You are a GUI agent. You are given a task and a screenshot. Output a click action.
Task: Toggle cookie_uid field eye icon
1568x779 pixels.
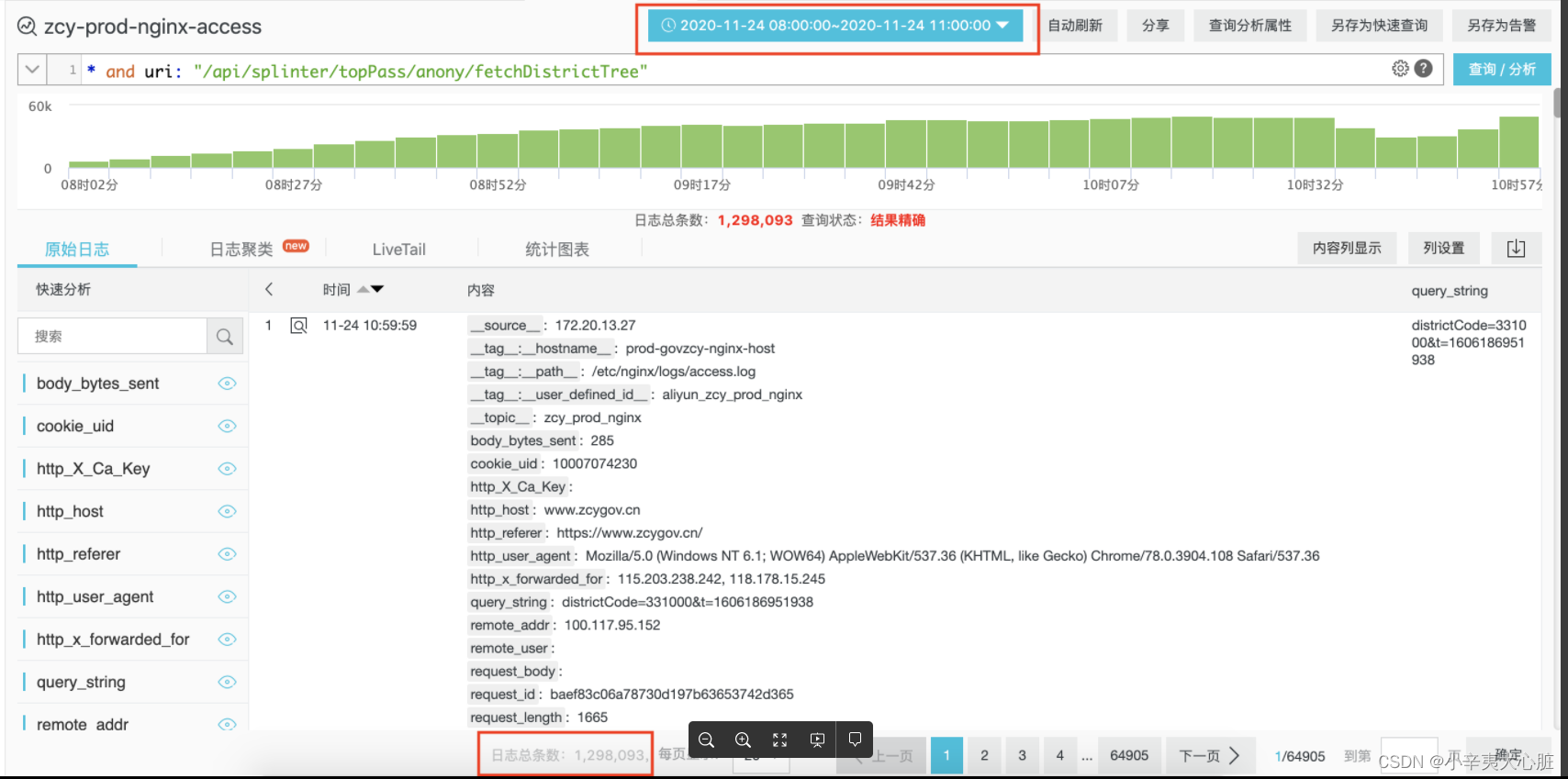[227, 426]
